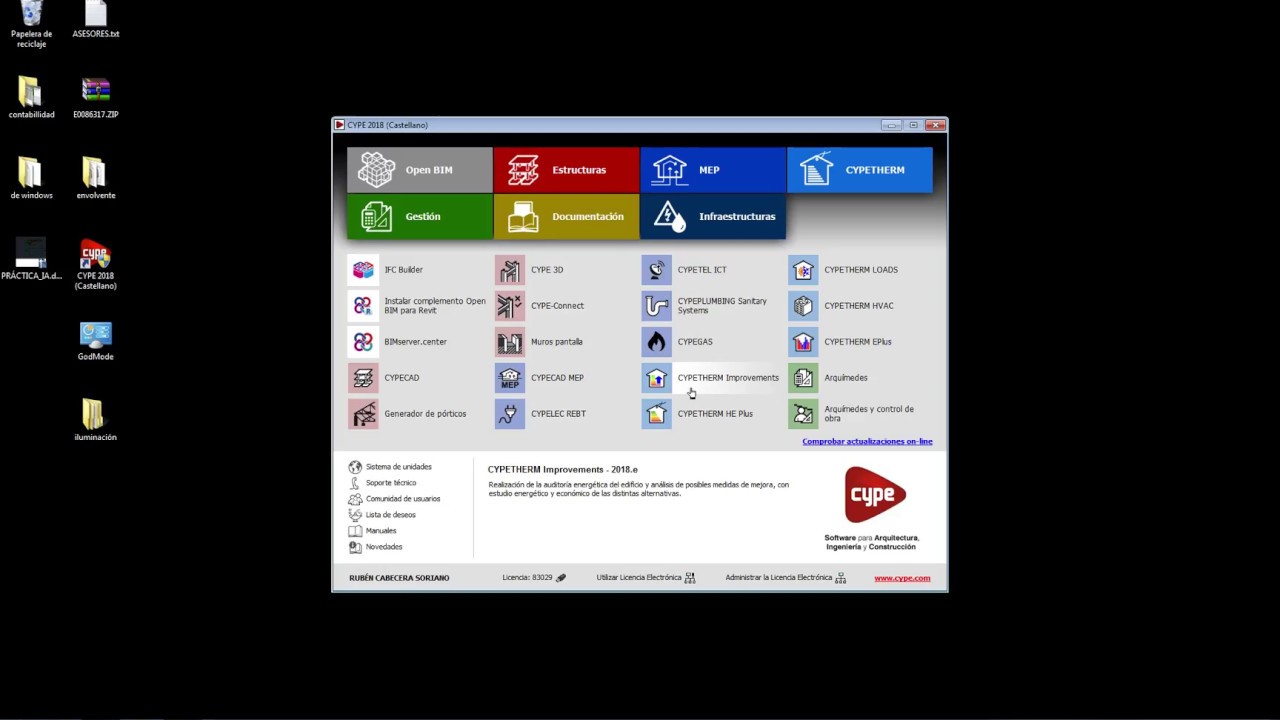Open the CYPELEC REBT plug icon
The height and width of the screenshot is (720, 1280).
tap(510, 414)
